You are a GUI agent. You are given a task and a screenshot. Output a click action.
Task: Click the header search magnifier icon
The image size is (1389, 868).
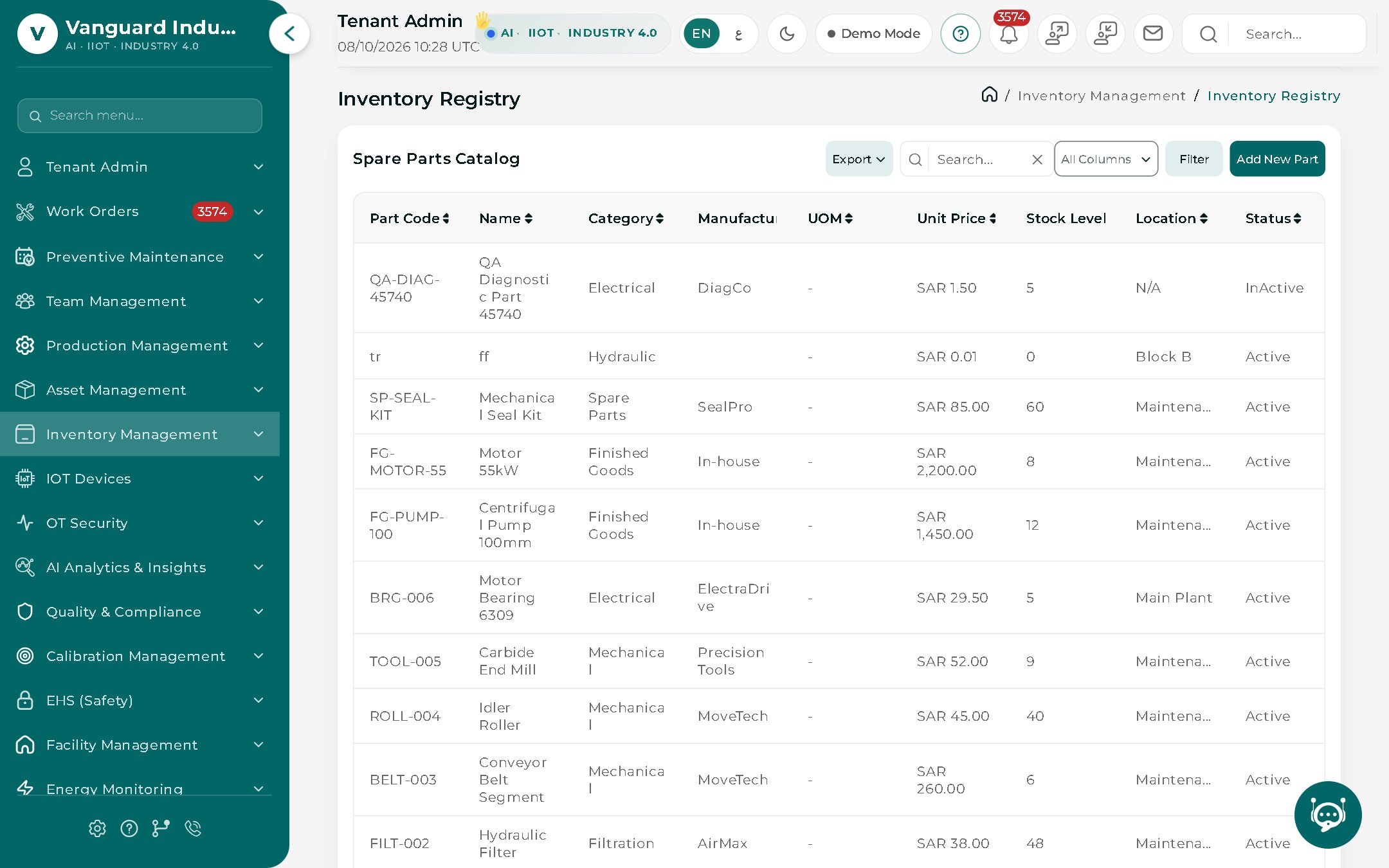pyautogui.click(x=1208, y=34)
